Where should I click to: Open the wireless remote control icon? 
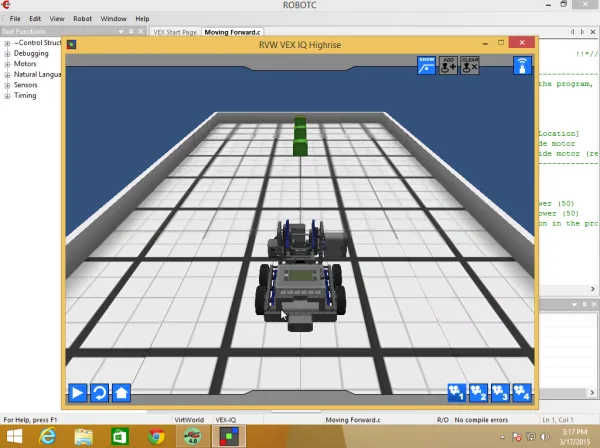[x=522, y=65]
